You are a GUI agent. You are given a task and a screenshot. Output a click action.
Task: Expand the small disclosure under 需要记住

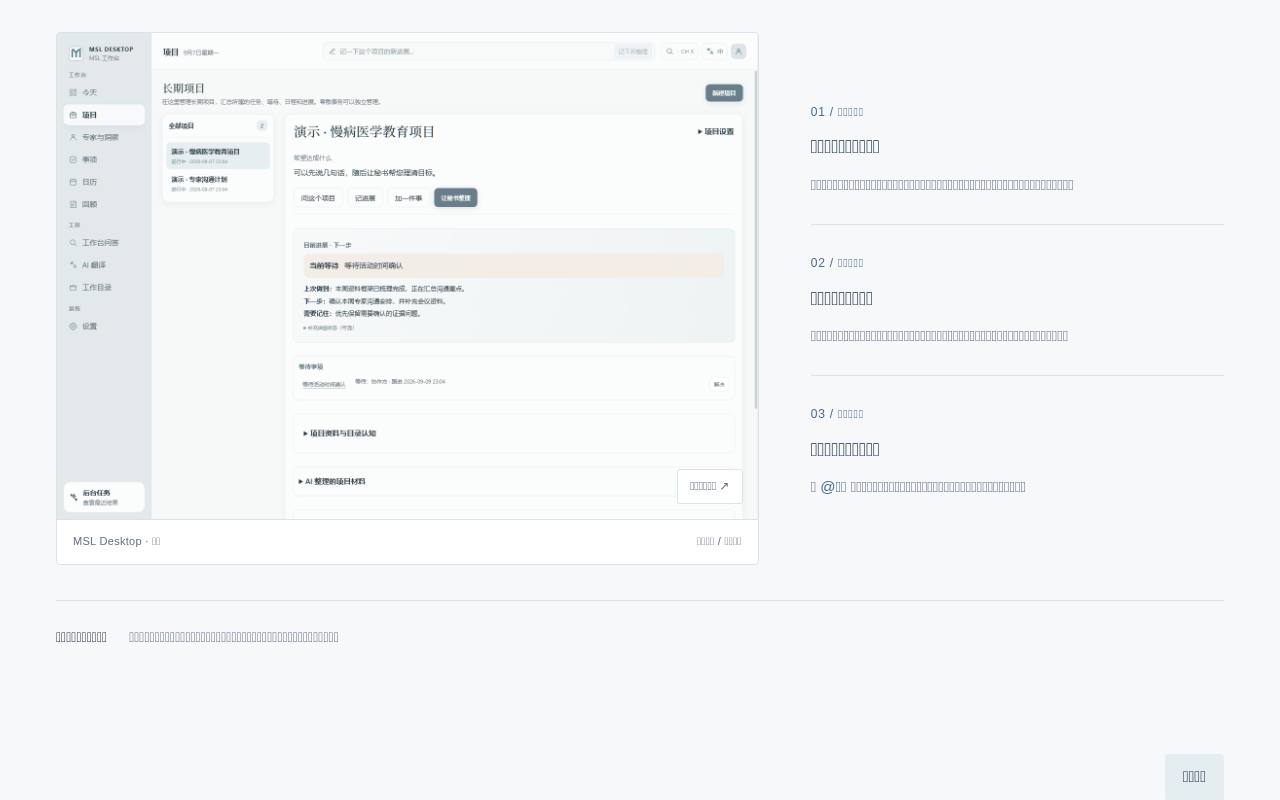[329, 328]
